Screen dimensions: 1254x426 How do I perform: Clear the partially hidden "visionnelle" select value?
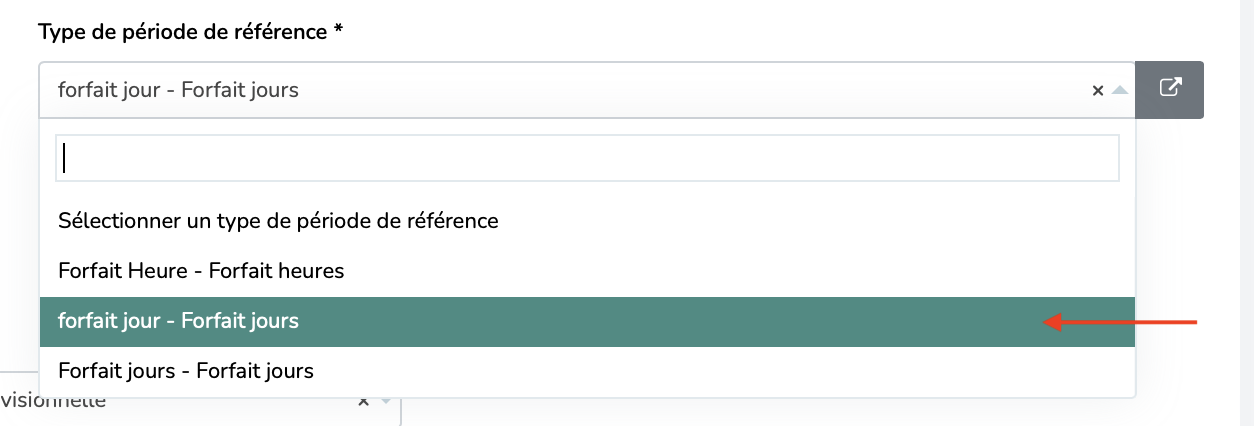pyautogui.click(x=363, y=401)
